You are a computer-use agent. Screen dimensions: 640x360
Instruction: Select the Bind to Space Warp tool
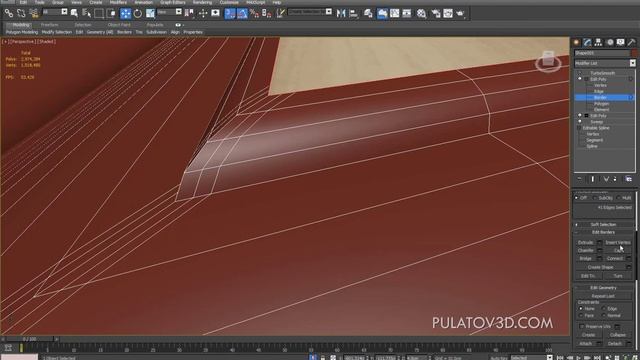pos(33,13)
